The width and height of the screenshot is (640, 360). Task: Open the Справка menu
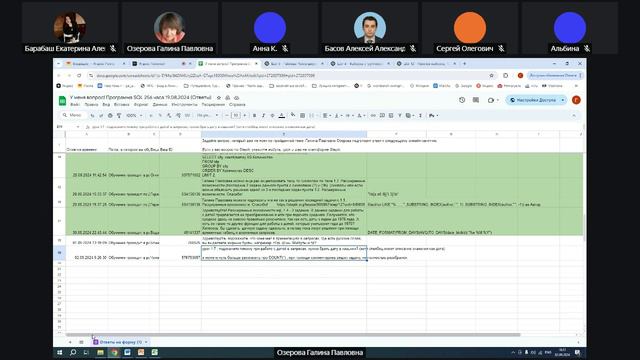[237, 105]
